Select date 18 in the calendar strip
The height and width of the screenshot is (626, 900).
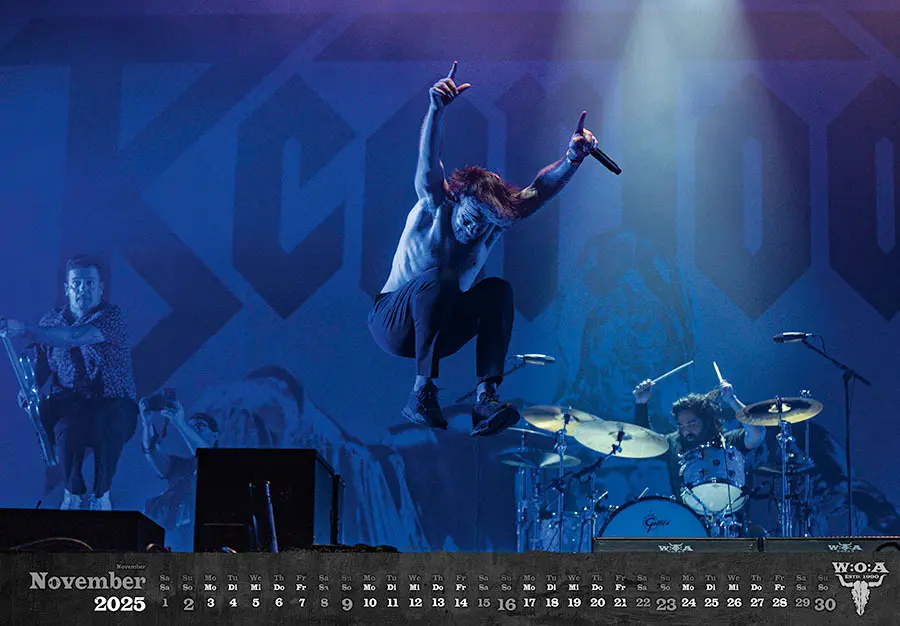tap(552, 602)
